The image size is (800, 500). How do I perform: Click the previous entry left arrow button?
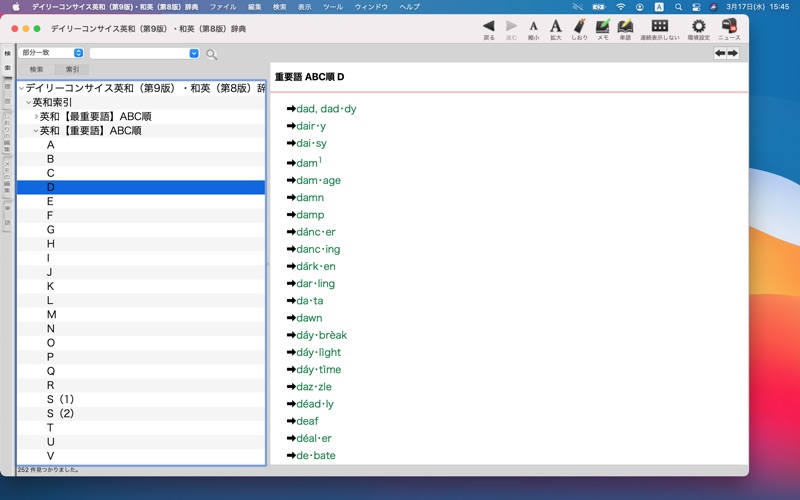720,53
